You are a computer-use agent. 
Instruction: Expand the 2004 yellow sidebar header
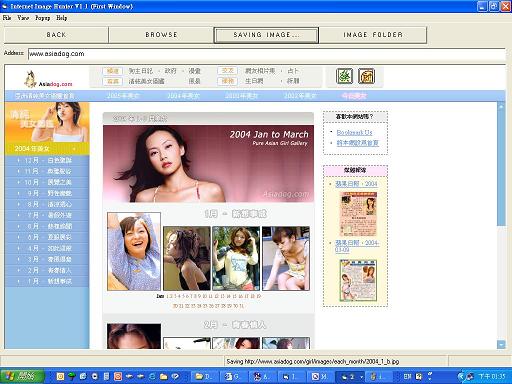pyautogui.click(x=47, y=149)
